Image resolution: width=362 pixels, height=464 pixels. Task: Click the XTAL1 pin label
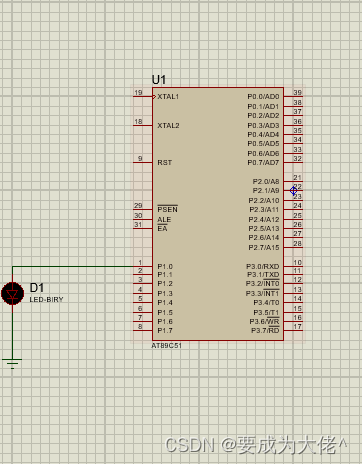tap(168, 96)
